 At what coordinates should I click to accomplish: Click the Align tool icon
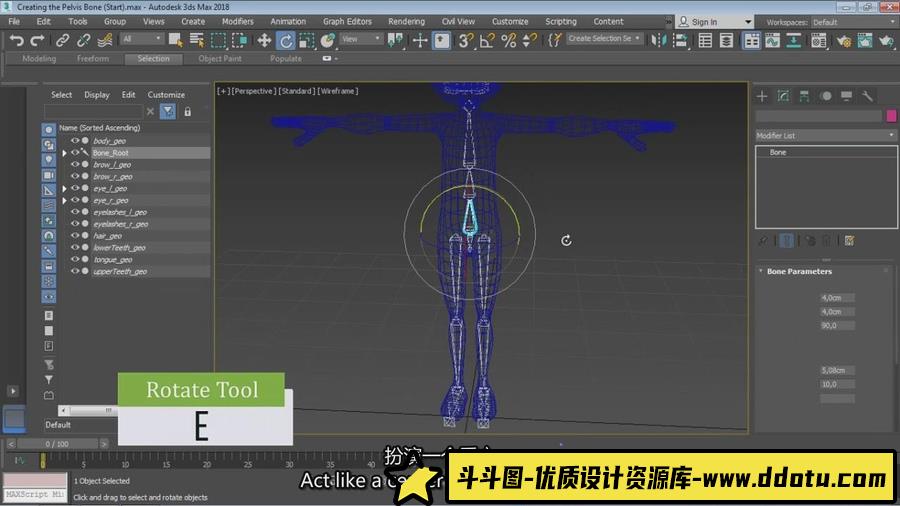(x=680, y=40)
